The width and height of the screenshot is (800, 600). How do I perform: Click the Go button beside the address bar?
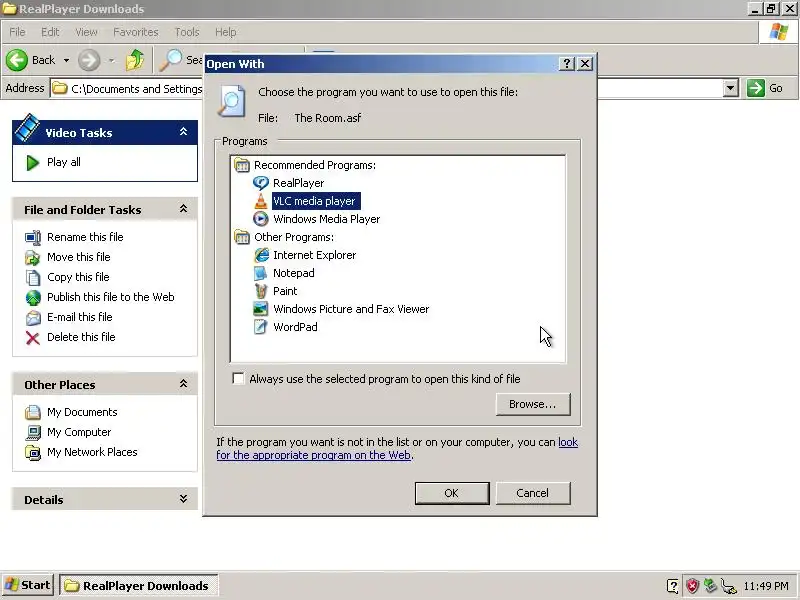[765, 88]
